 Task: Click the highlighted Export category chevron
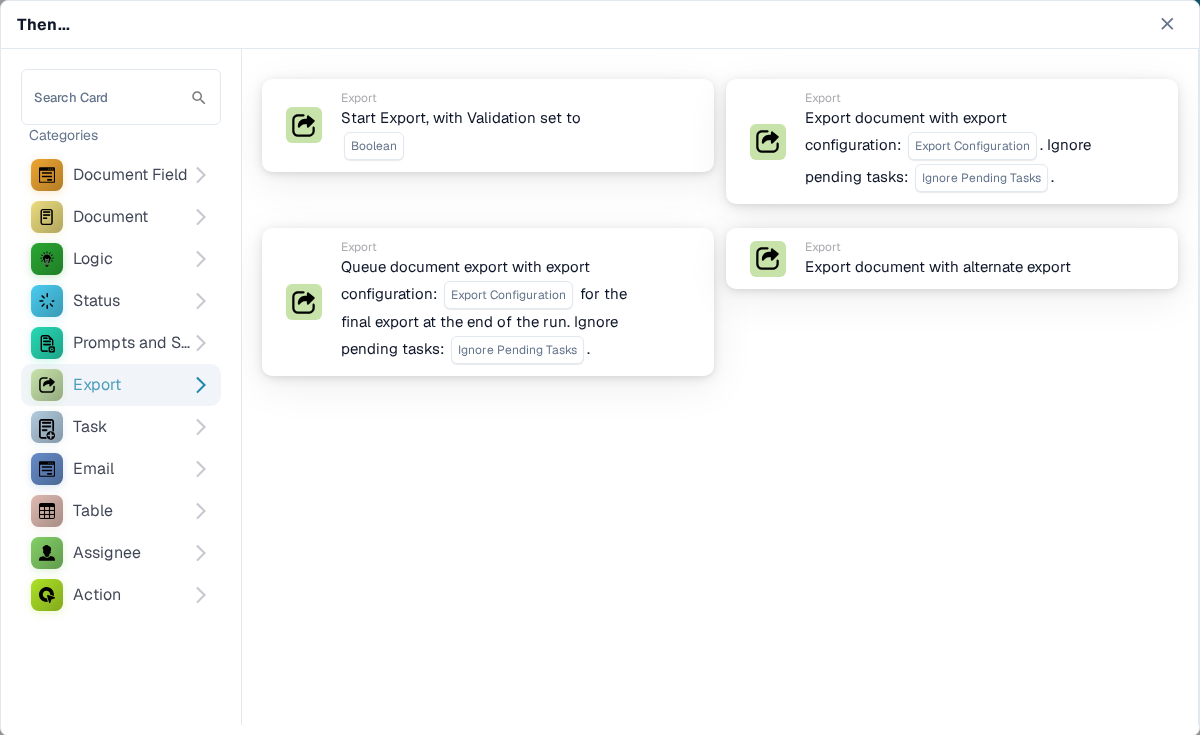coord(201,385)
